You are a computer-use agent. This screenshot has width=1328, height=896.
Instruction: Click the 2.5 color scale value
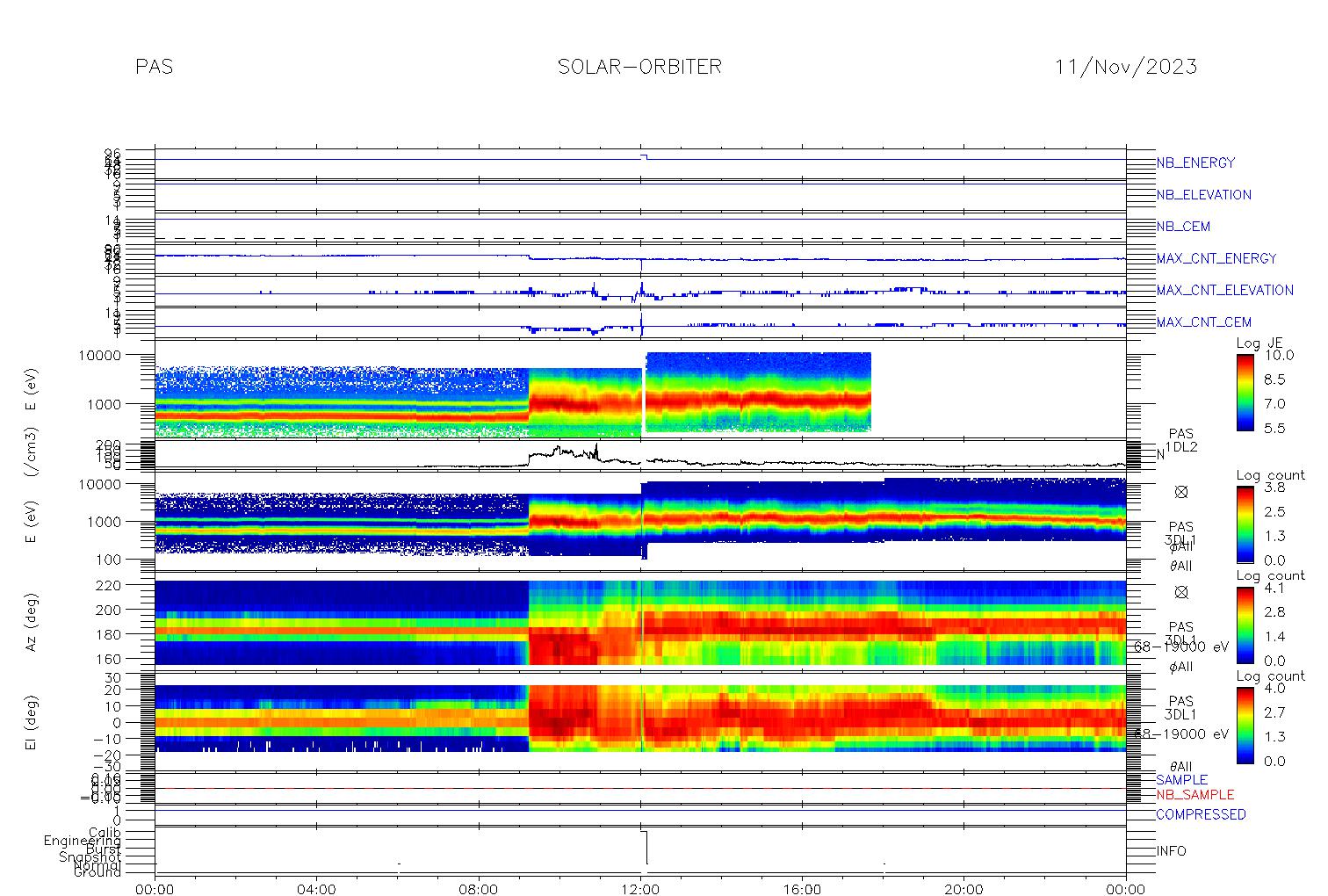1274,511
